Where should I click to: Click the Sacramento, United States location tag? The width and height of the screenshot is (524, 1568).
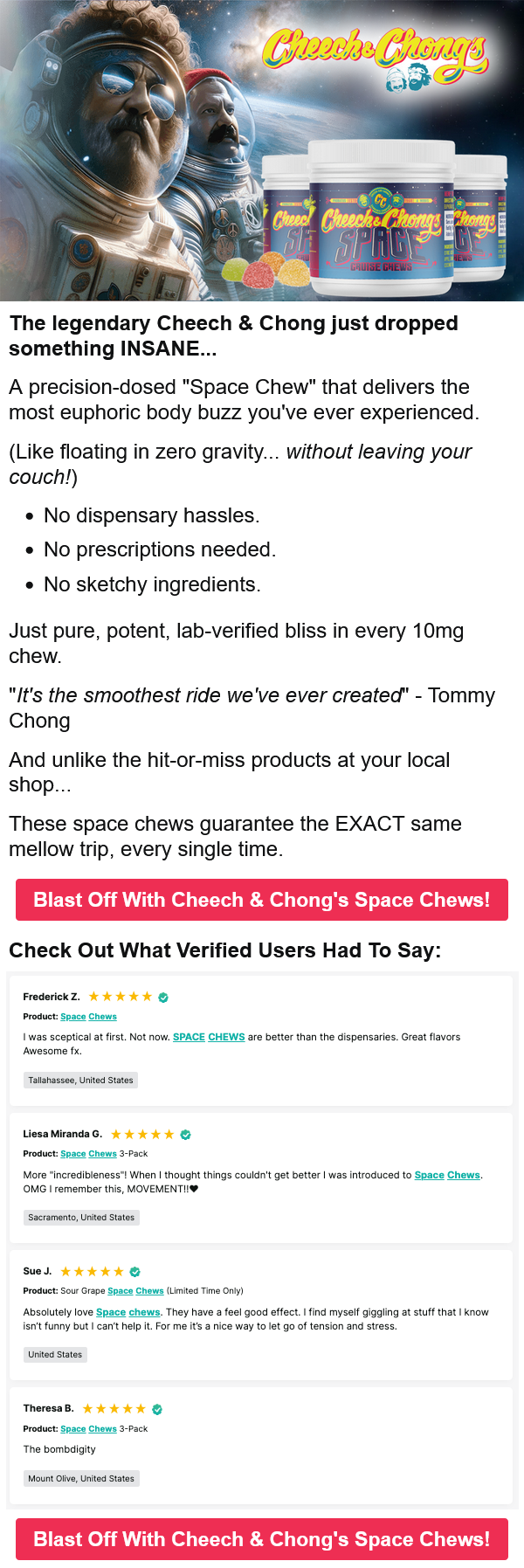coord(81,1218)
